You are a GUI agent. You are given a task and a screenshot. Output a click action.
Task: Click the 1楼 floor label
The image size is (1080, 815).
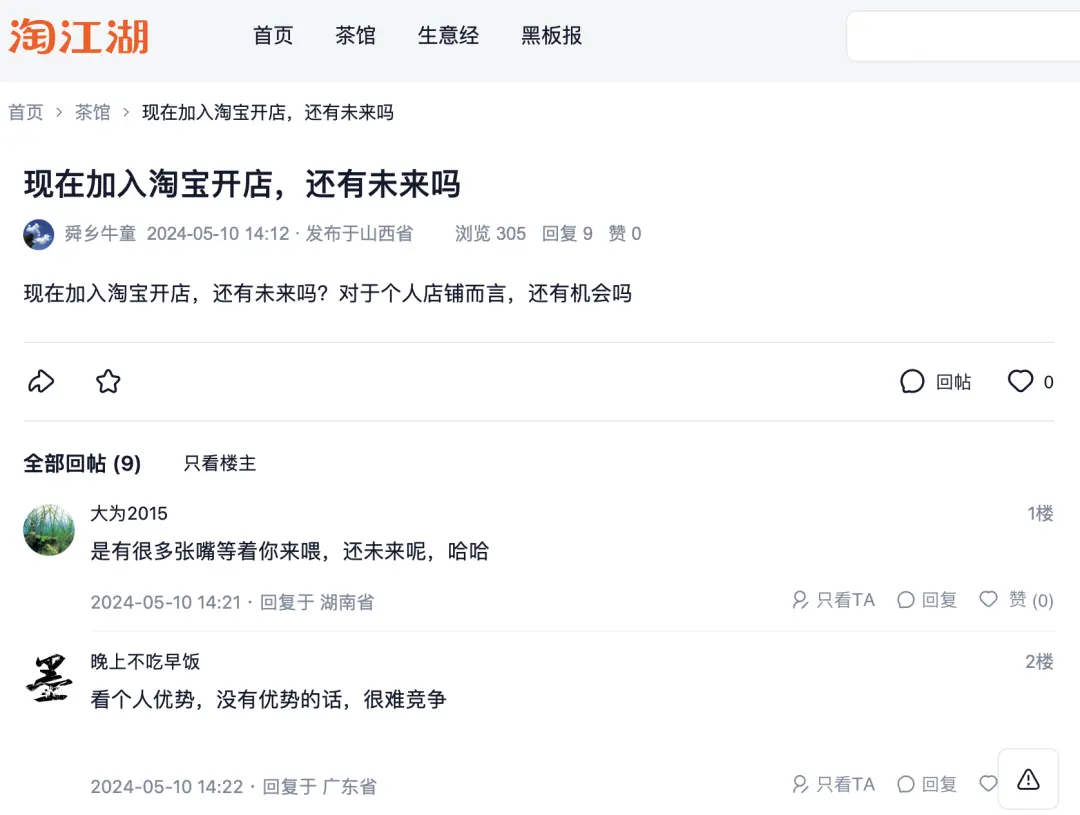coord(1040,513)
